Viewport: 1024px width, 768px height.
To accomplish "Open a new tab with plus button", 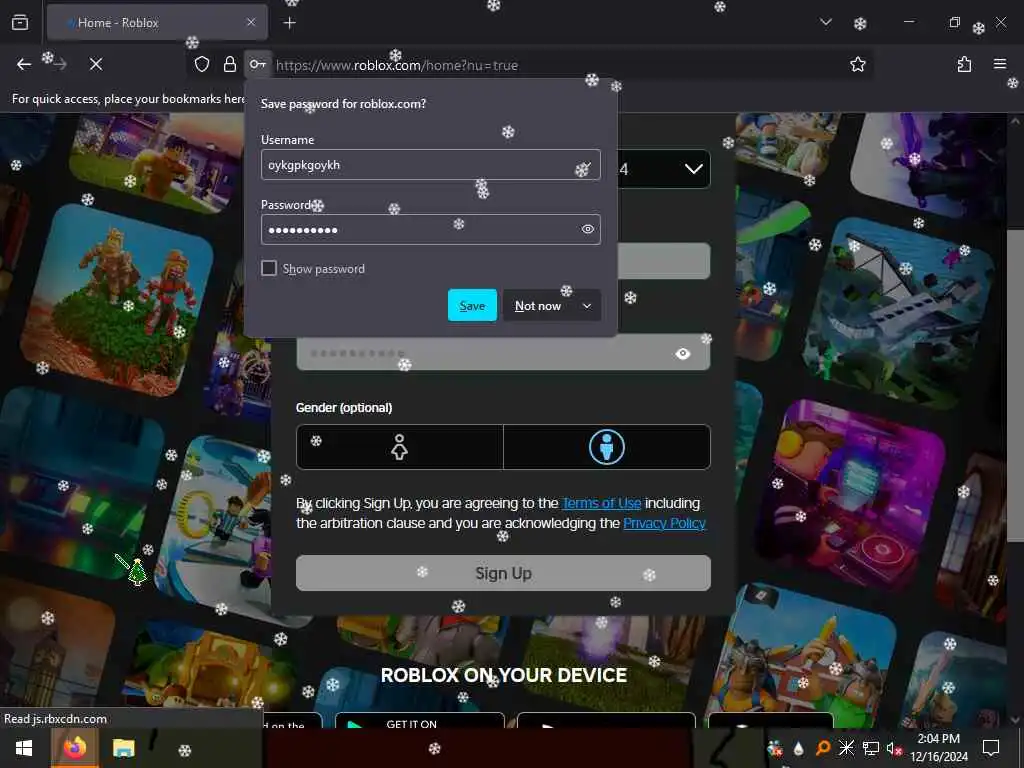I will point(289,23).
